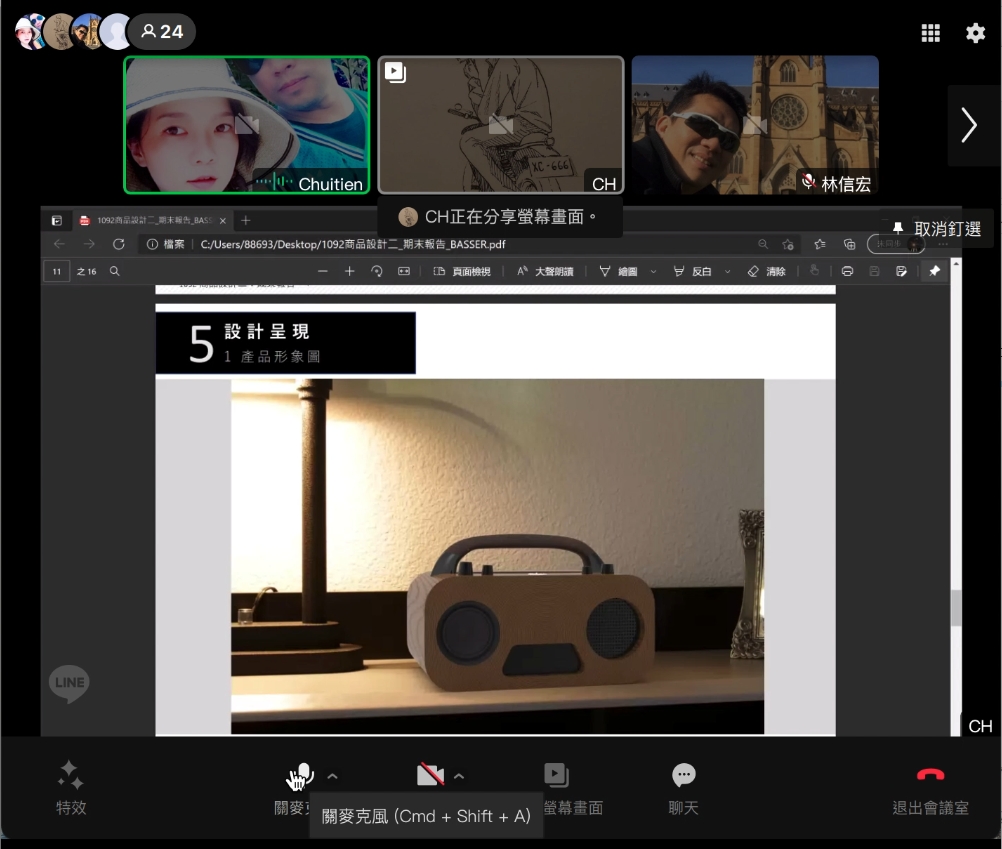1002x849 pixels.
Task: Select Chuitien's video thumbnail
Action: click(x=246, y=125)
